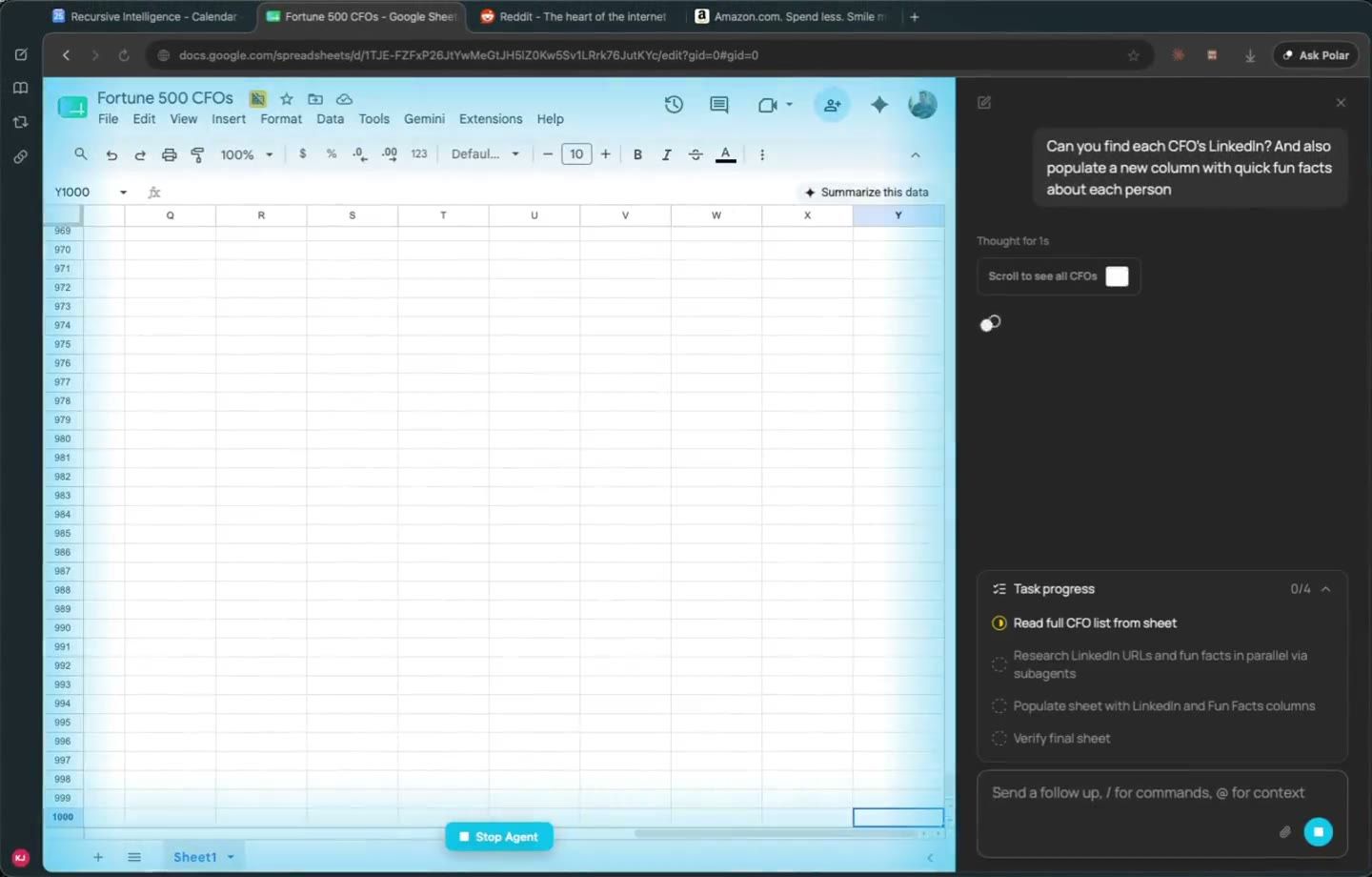This screenshot has height=877, width=1372.
Task: Increase font size with plus button
Action: click(605, 154)
